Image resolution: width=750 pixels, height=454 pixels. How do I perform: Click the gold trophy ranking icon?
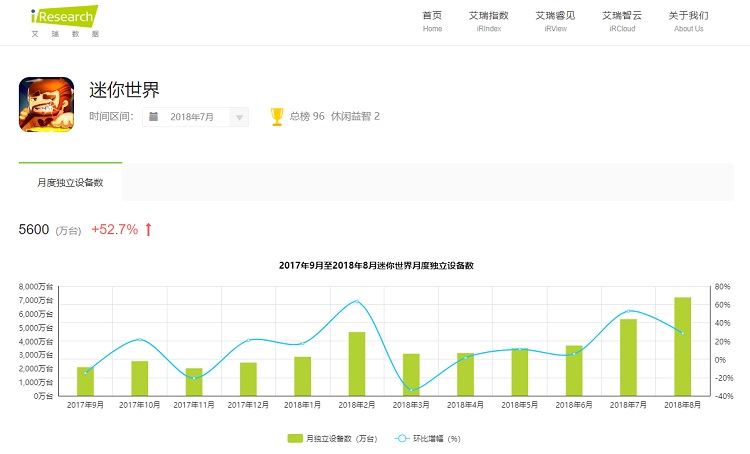277,117
